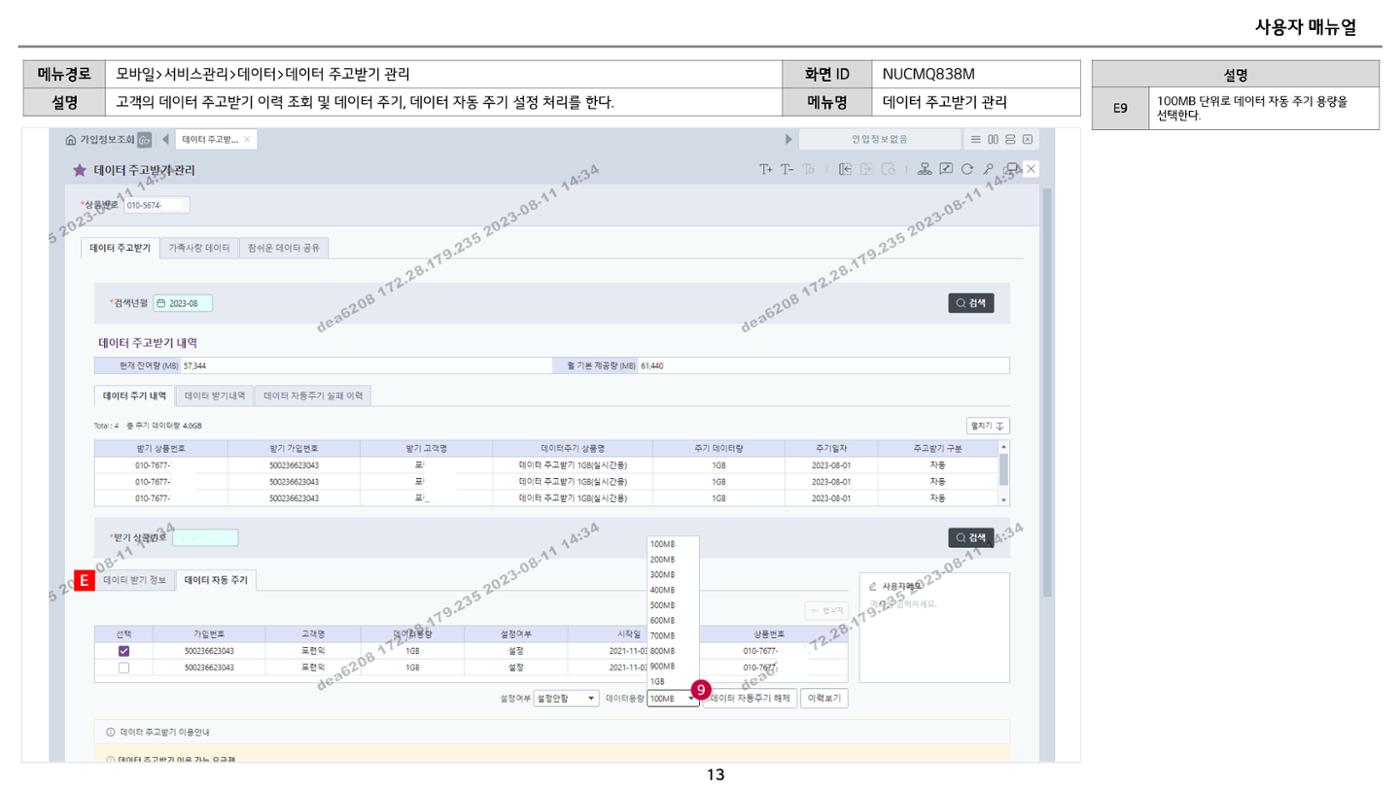Open the 설정여부 dropdown
1400x788 pixels.
567,699
